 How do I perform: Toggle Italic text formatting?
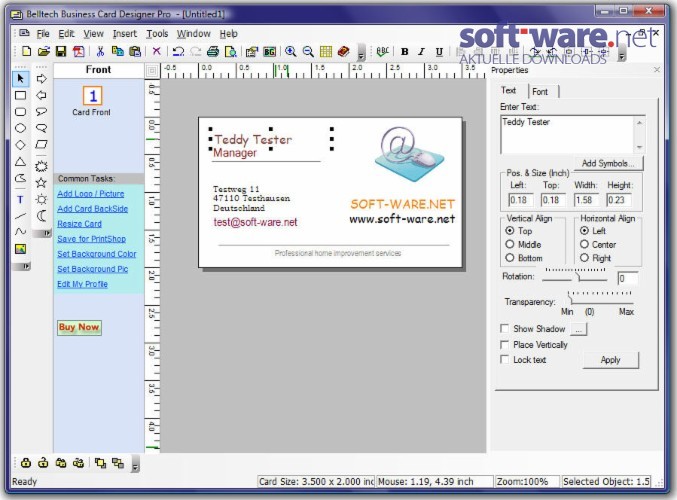pyautogui.click(x=422, y=52)
